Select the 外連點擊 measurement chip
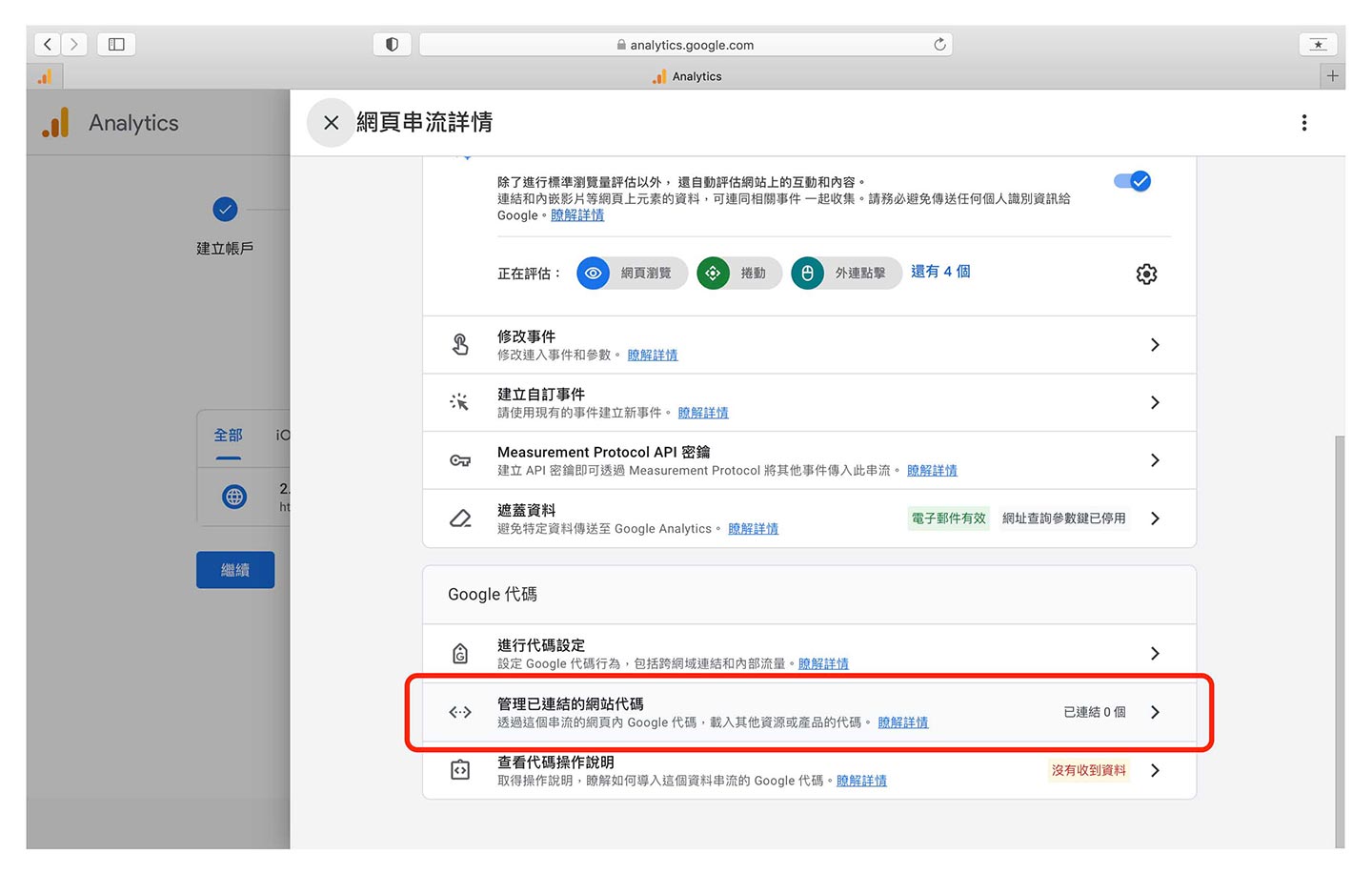The image size is (1372, 874). coord(846,274)
